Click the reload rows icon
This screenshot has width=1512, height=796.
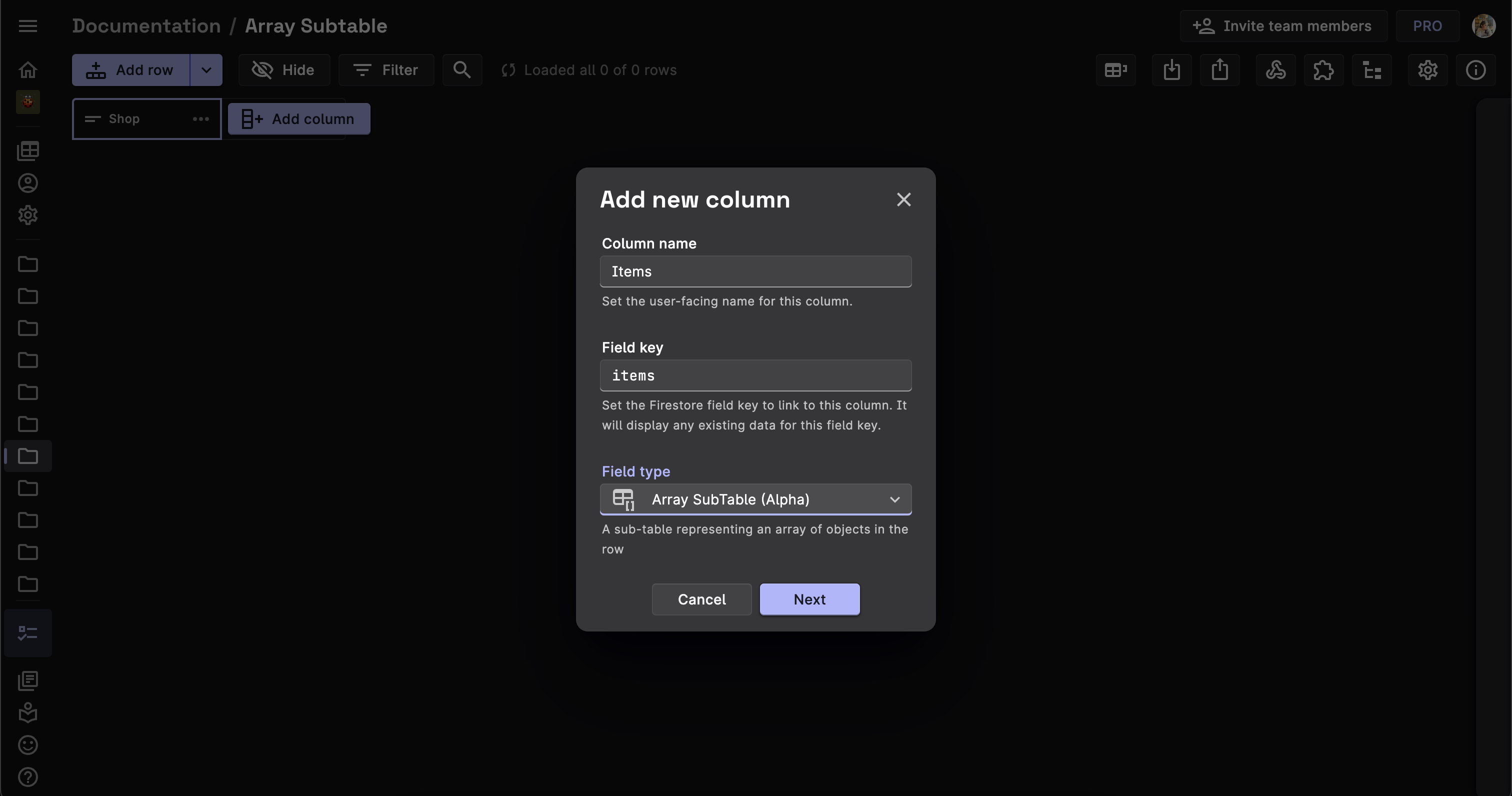[508, 70]
